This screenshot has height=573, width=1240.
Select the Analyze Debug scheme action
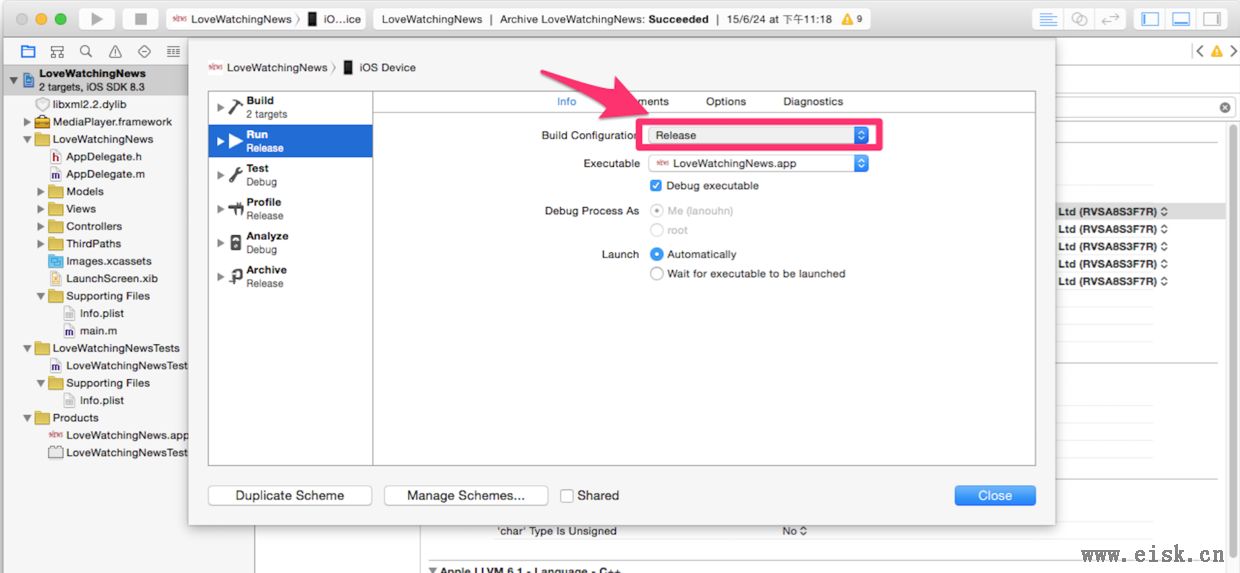coord(290,243)
